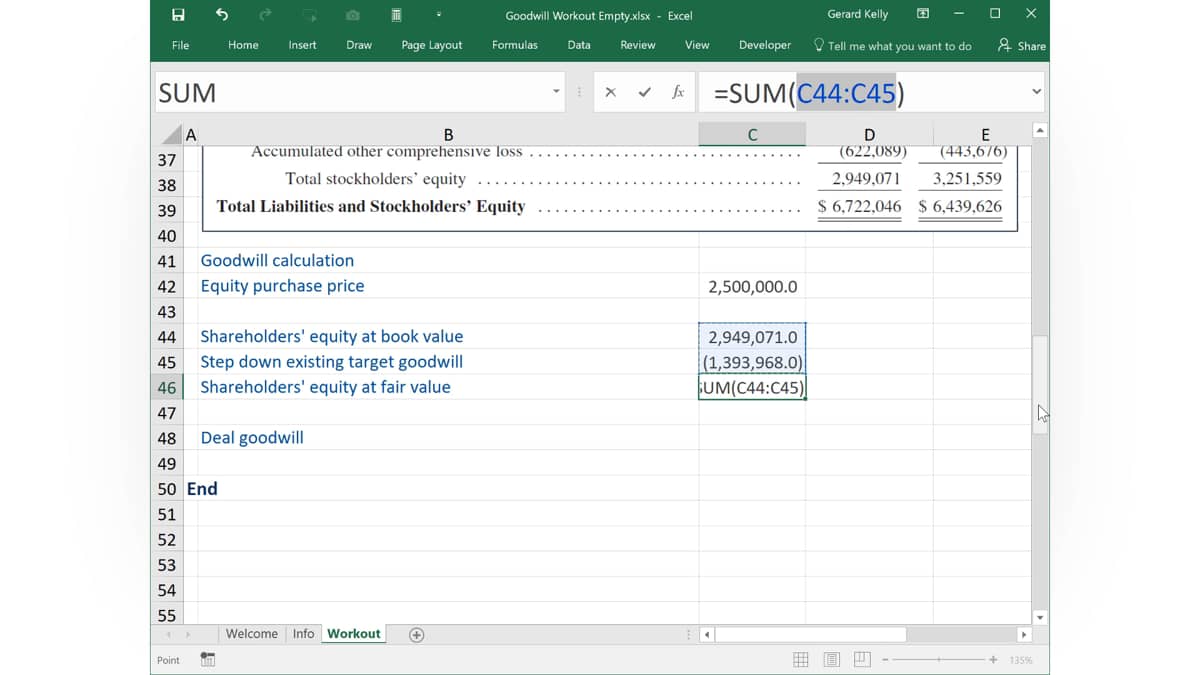Click the (1,393,968.0) cell
Viewport: 1200px width, 675px height.
[x=752, y=362]
